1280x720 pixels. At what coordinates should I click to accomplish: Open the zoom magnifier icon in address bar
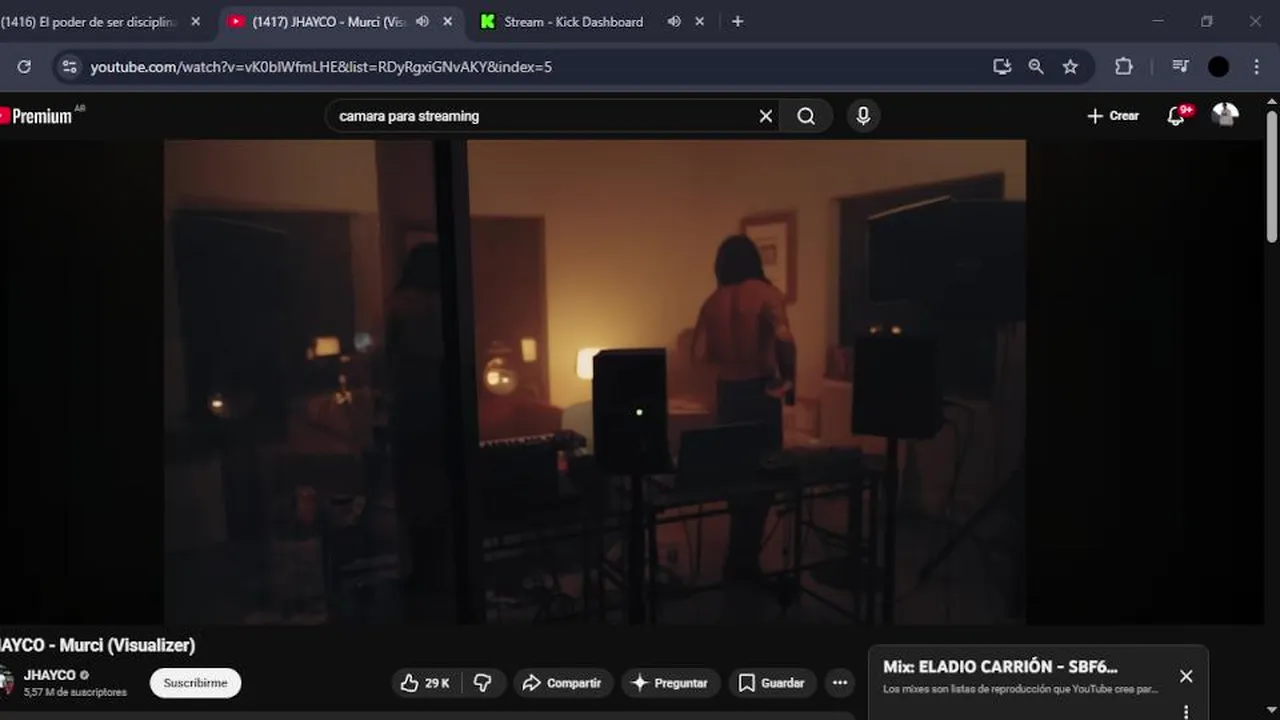point(1036,67)
